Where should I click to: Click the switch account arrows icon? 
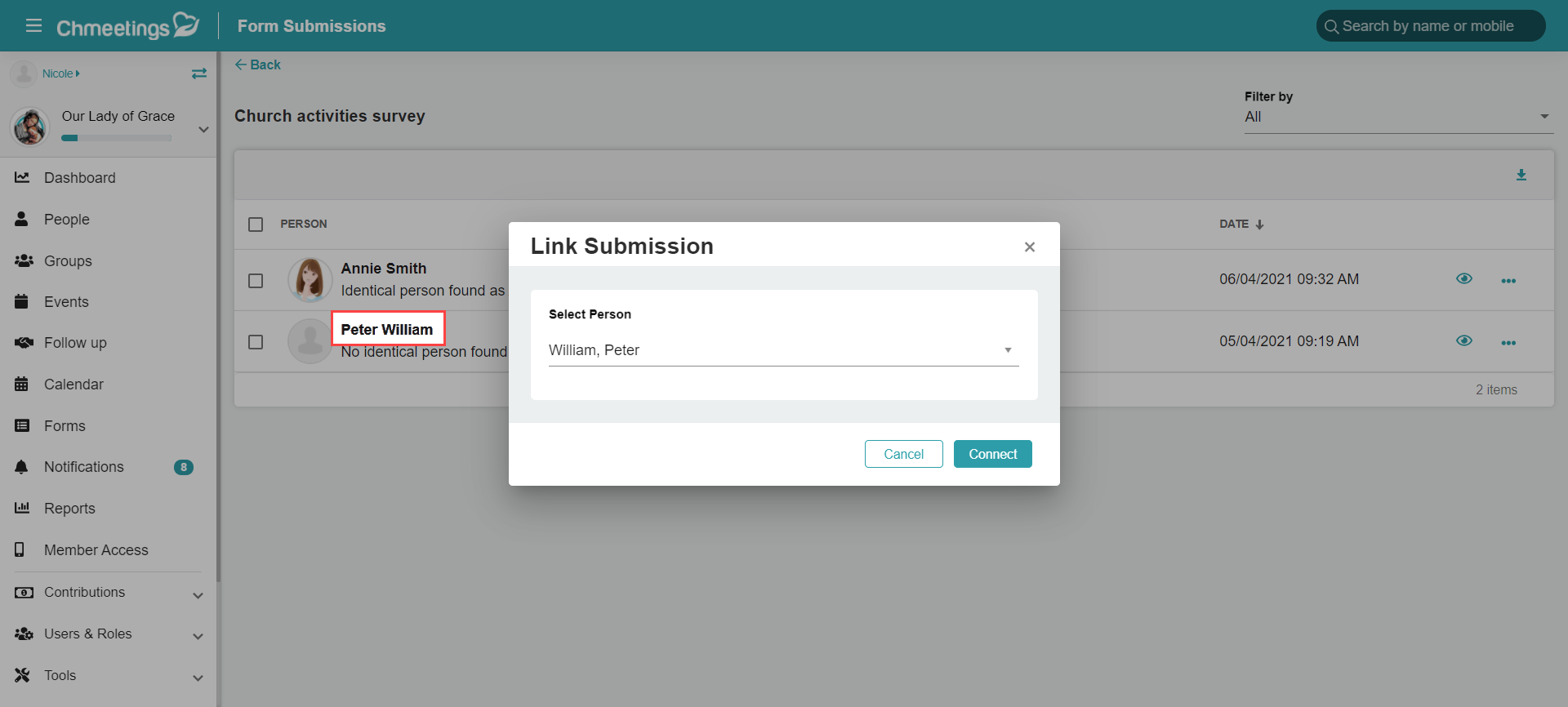(x=199, y=73)
